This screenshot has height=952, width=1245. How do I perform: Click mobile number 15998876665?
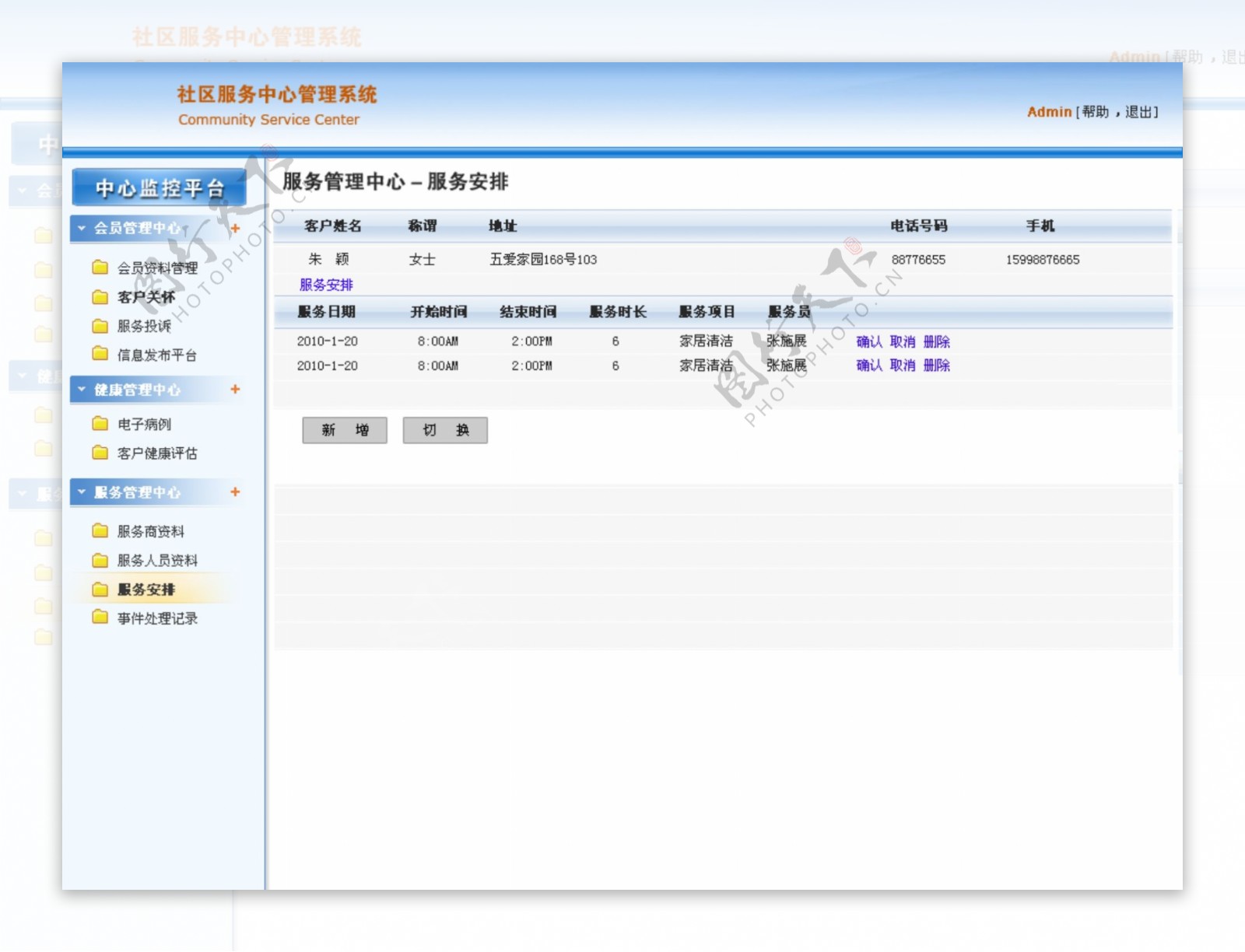click(x=1043, y=260)
